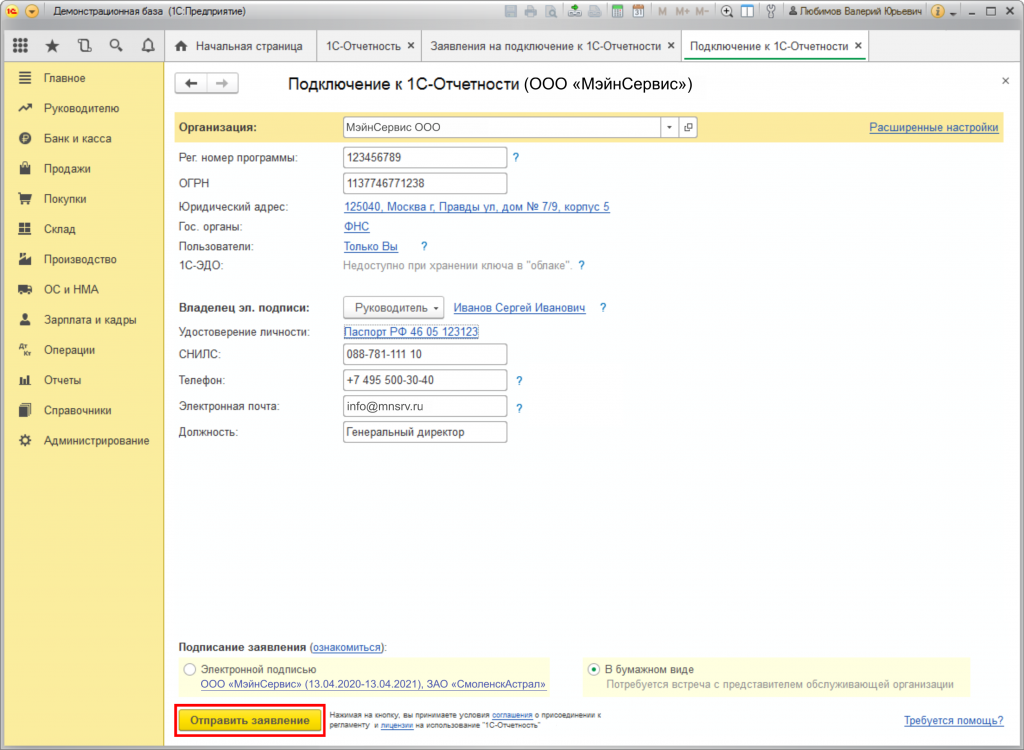1024x750 pixels.
Task: Select the 'В бумажном виде' radio button
Action: [x=594, y=669]
